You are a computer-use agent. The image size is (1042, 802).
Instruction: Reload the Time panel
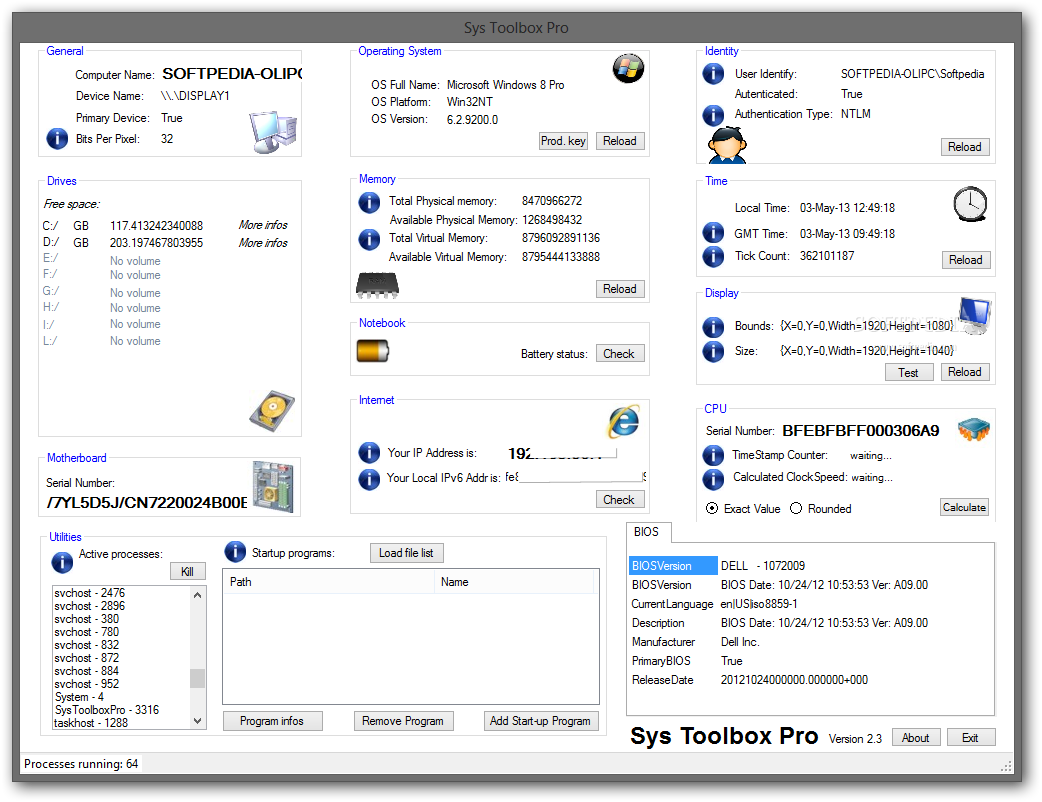[966, 260]
